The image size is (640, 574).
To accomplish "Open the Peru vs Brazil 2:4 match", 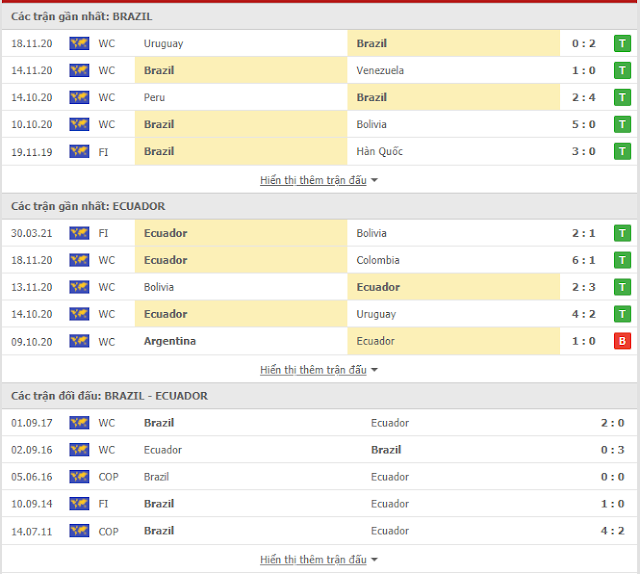I will click(320, 97).
